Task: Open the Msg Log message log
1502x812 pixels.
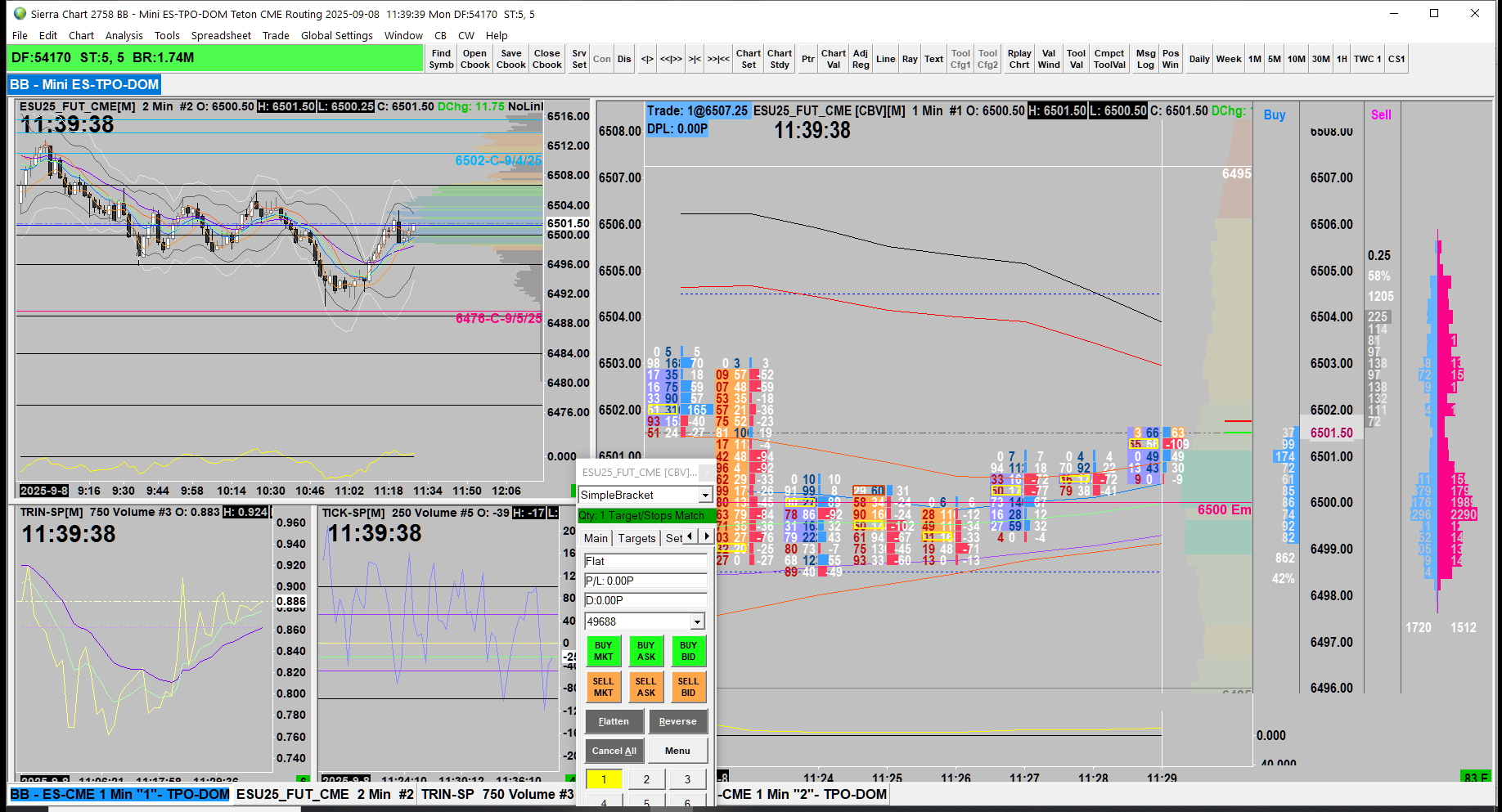Action: (1146, 59)
